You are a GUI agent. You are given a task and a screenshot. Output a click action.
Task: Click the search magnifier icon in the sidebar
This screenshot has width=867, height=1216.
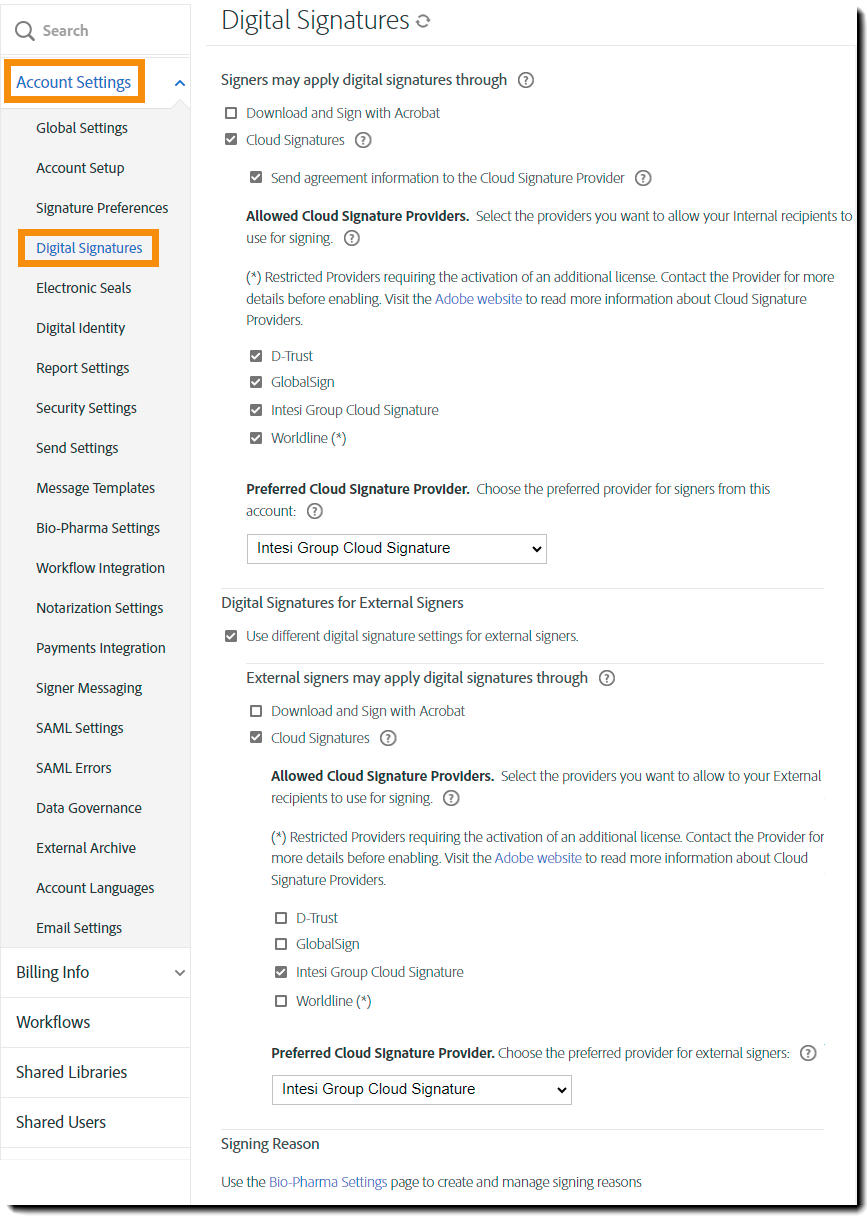24,31
